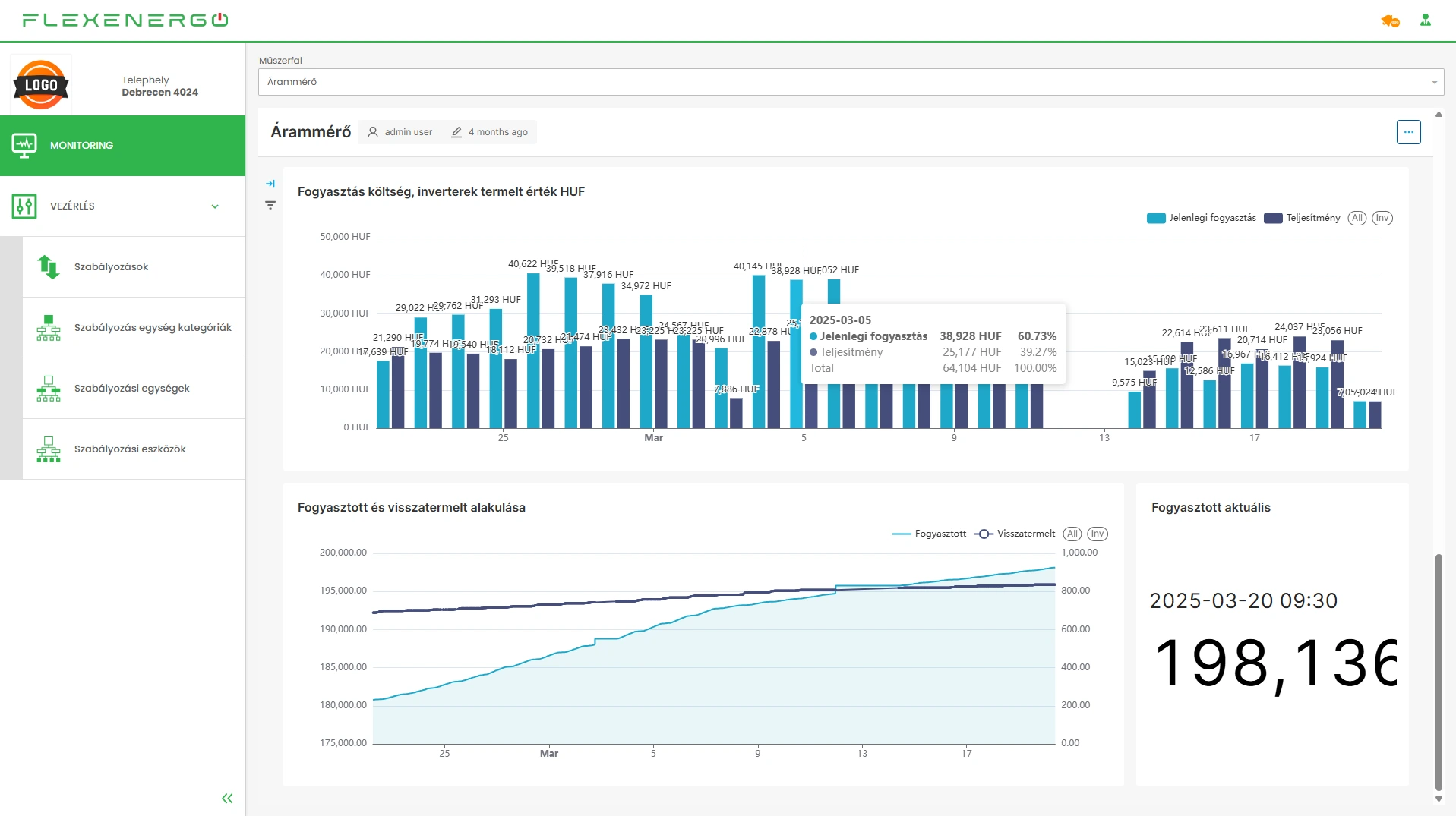Viewport: 1456px width, 816px height.
Task: Collapse sidebar with double chevron icon
Action: pos(227,798)
